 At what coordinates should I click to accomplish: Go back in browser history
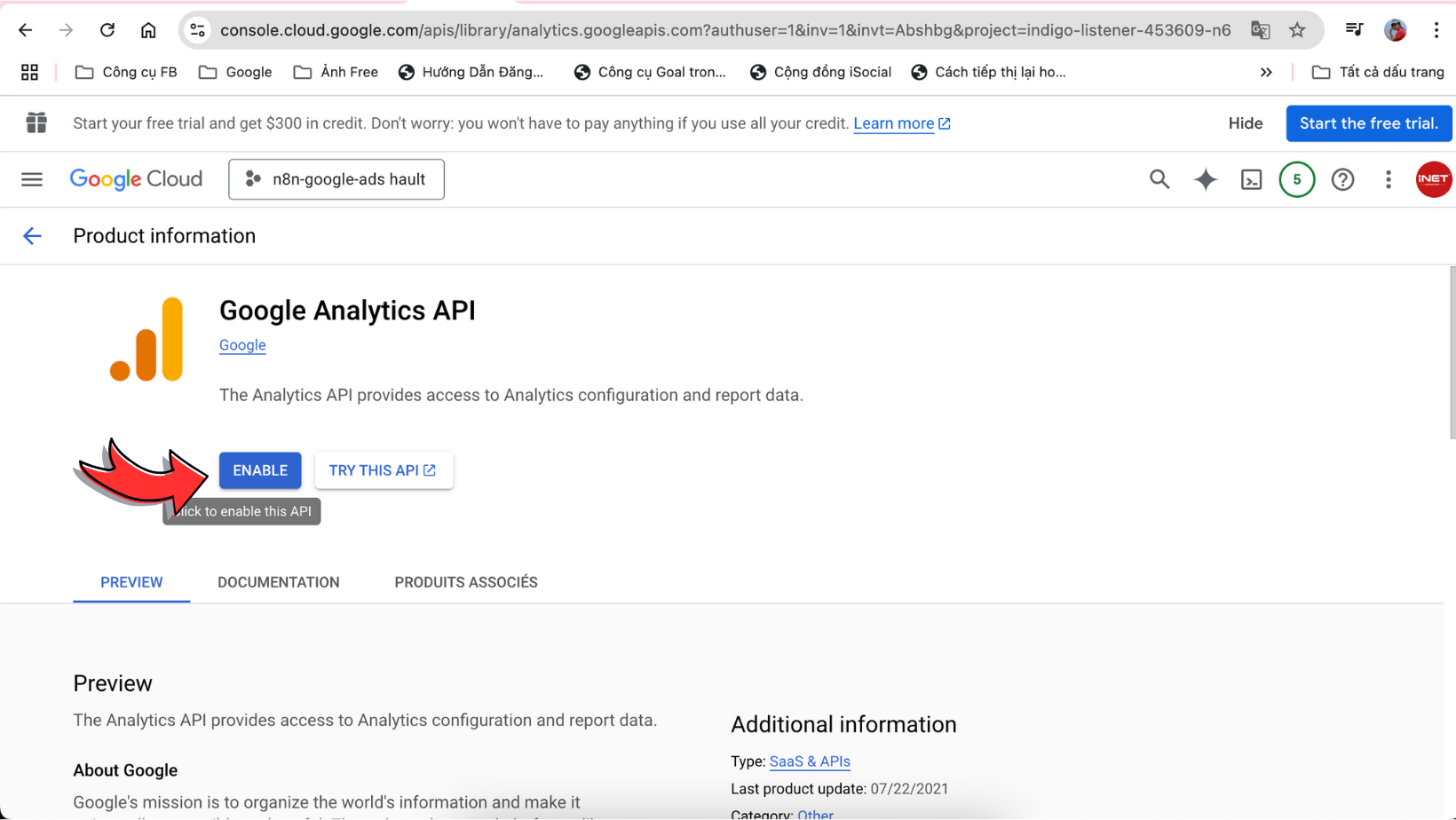pos(25,30)
